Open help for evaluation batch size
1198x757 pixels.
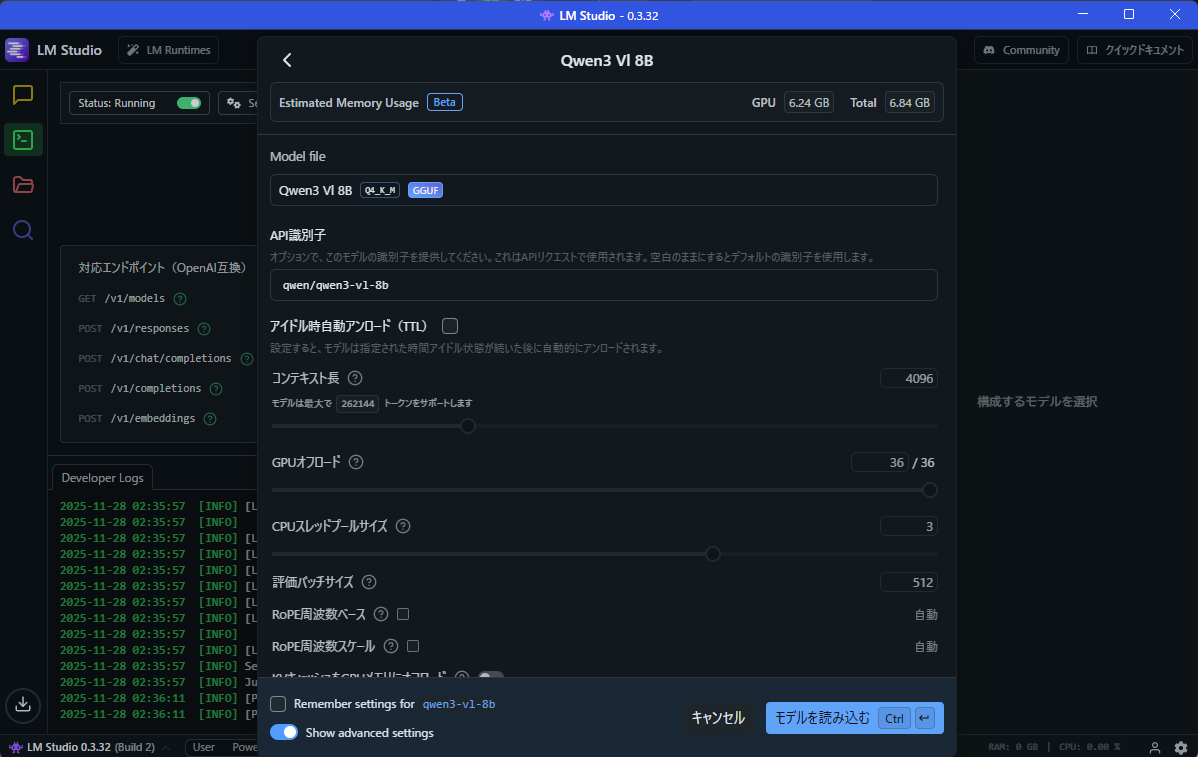[368, 582]
